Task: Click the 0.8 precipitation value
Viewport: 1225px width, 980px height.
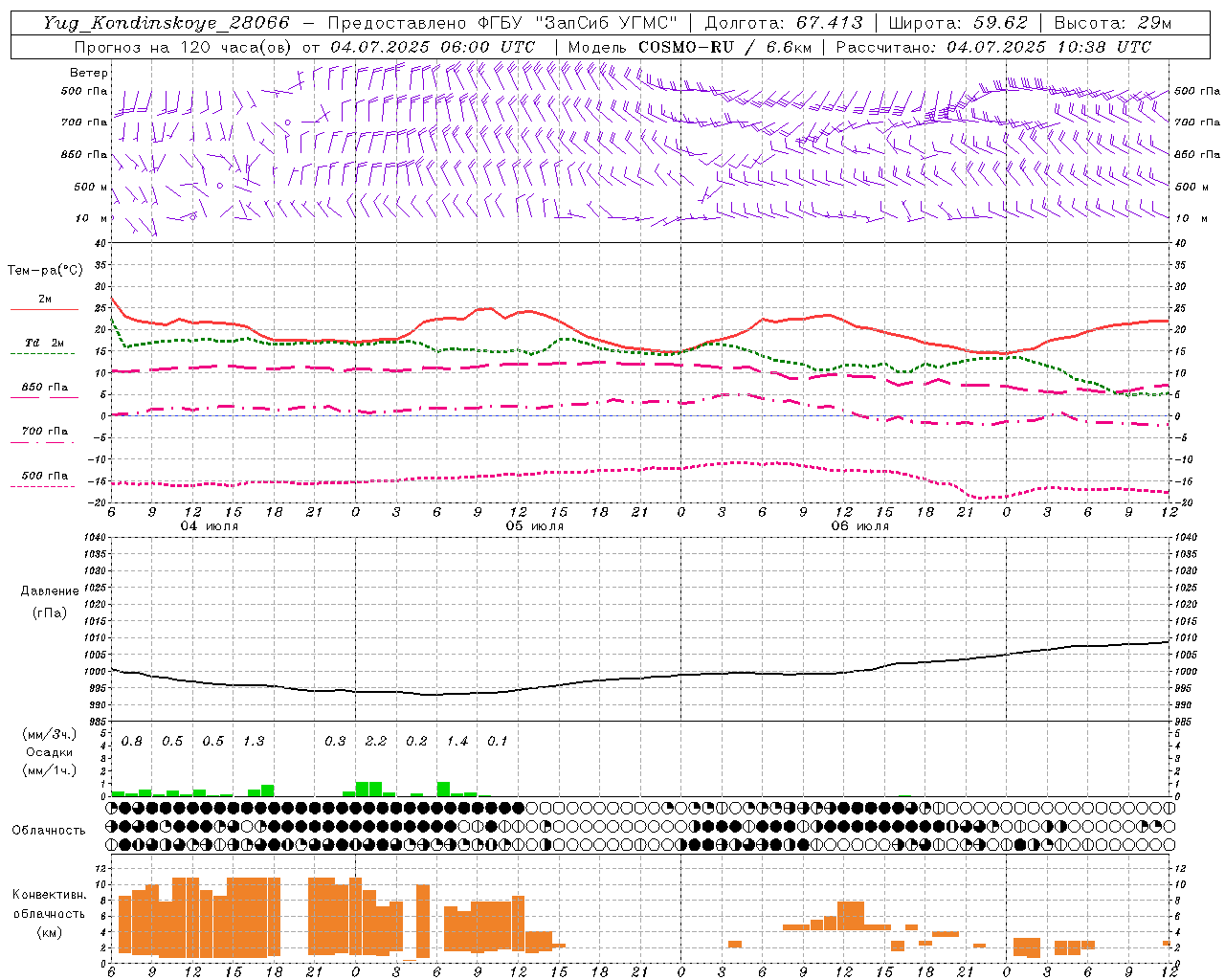Action: pos(132,741)
